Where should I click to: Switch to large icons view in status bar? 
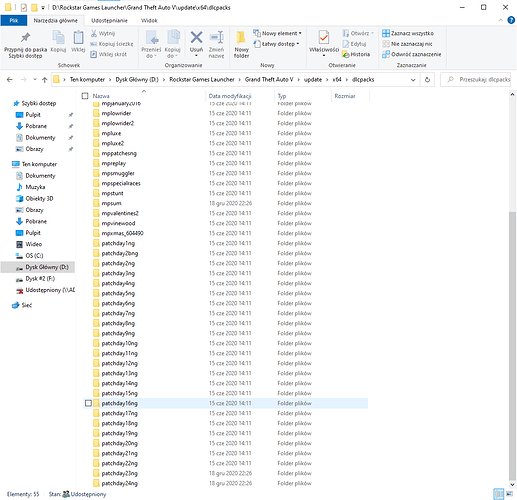[510, 494]
